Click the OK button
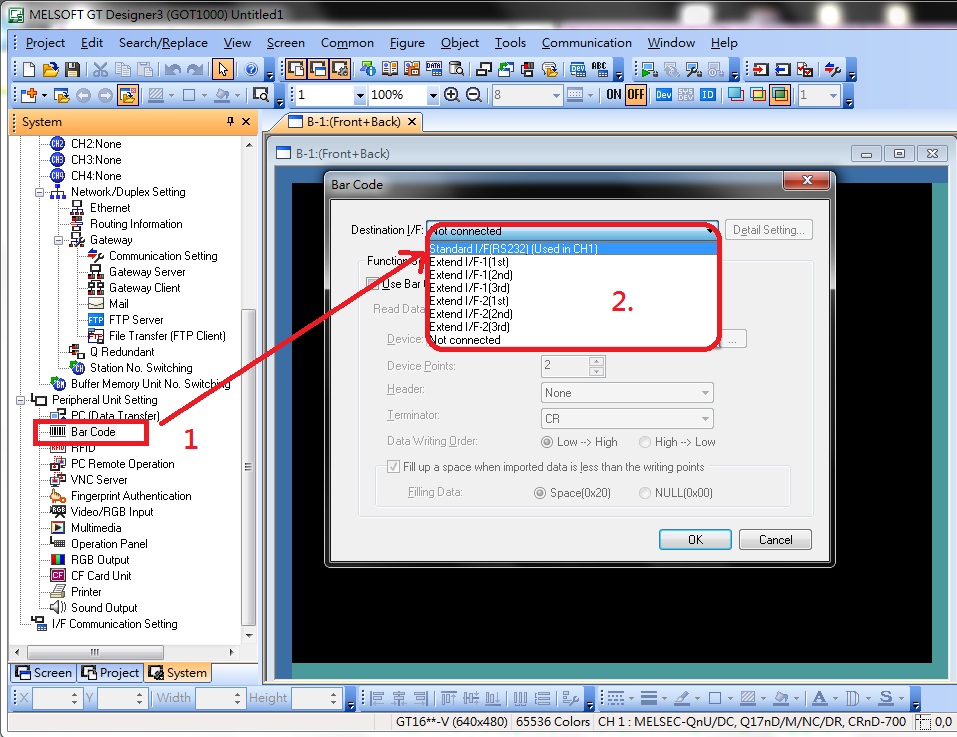The height and width of the screenshot is (737, 957). click(695, 539)
